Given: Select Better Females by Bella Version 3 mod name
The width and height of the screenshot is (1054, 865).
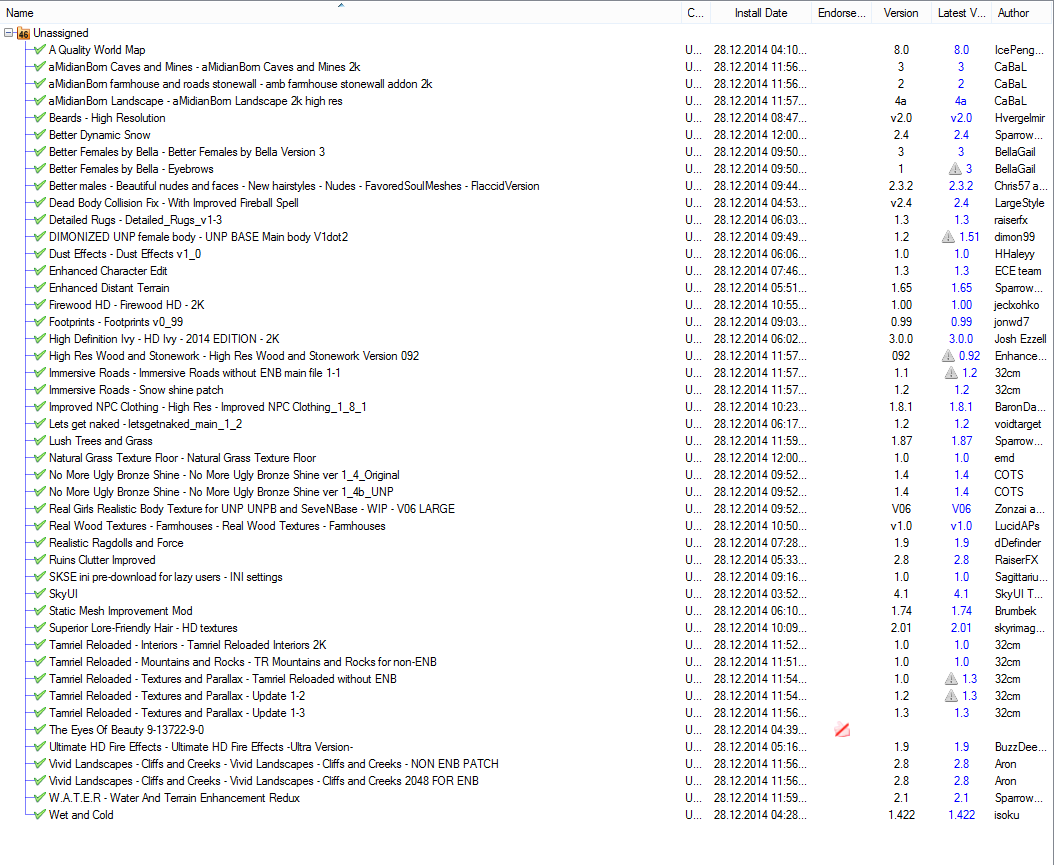Looking at the screenshot, I should click(187, 152).
